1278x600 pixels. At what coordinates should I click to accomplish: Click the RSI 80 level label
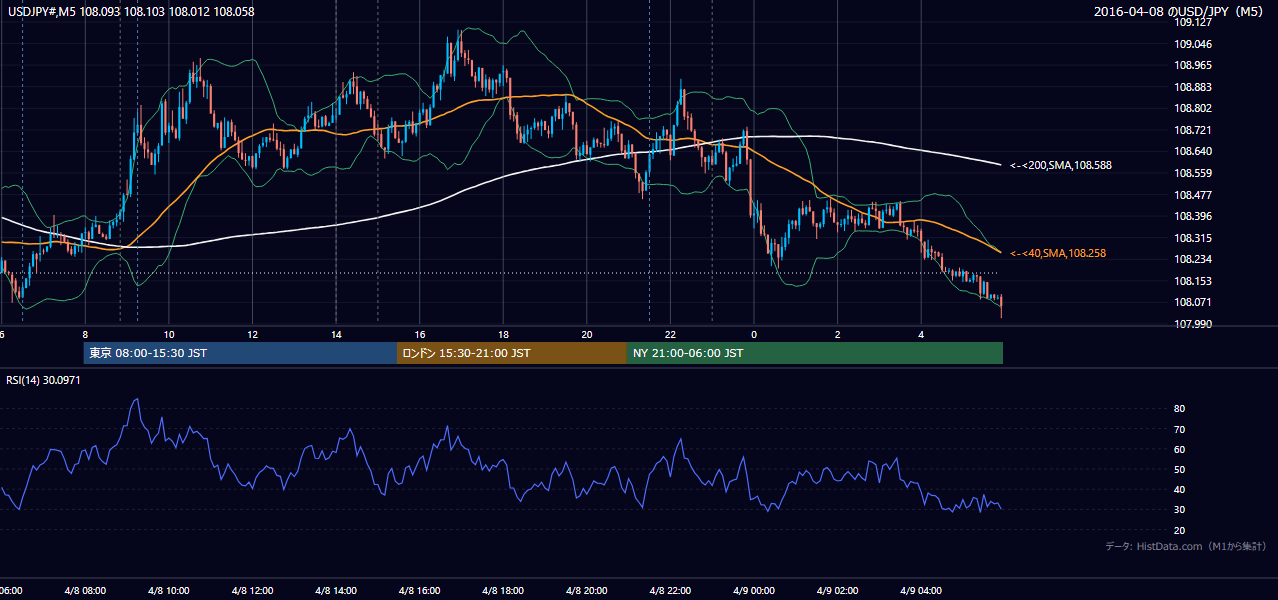(1180, 409)
